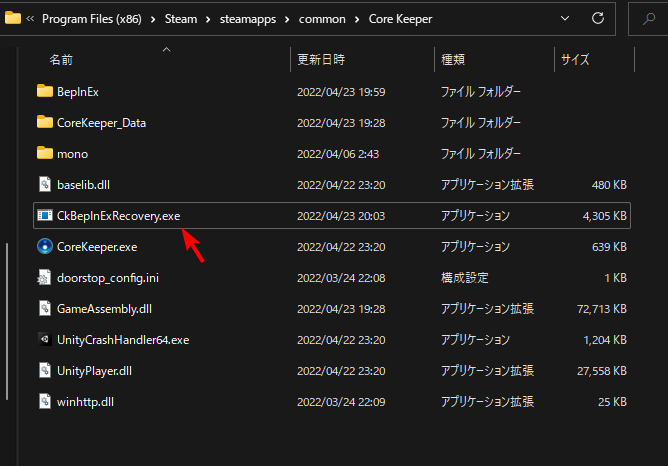Click the 構成設定 type of doorstop_config.ini
The image size is (668, 466).
click(x=465, y=278)
